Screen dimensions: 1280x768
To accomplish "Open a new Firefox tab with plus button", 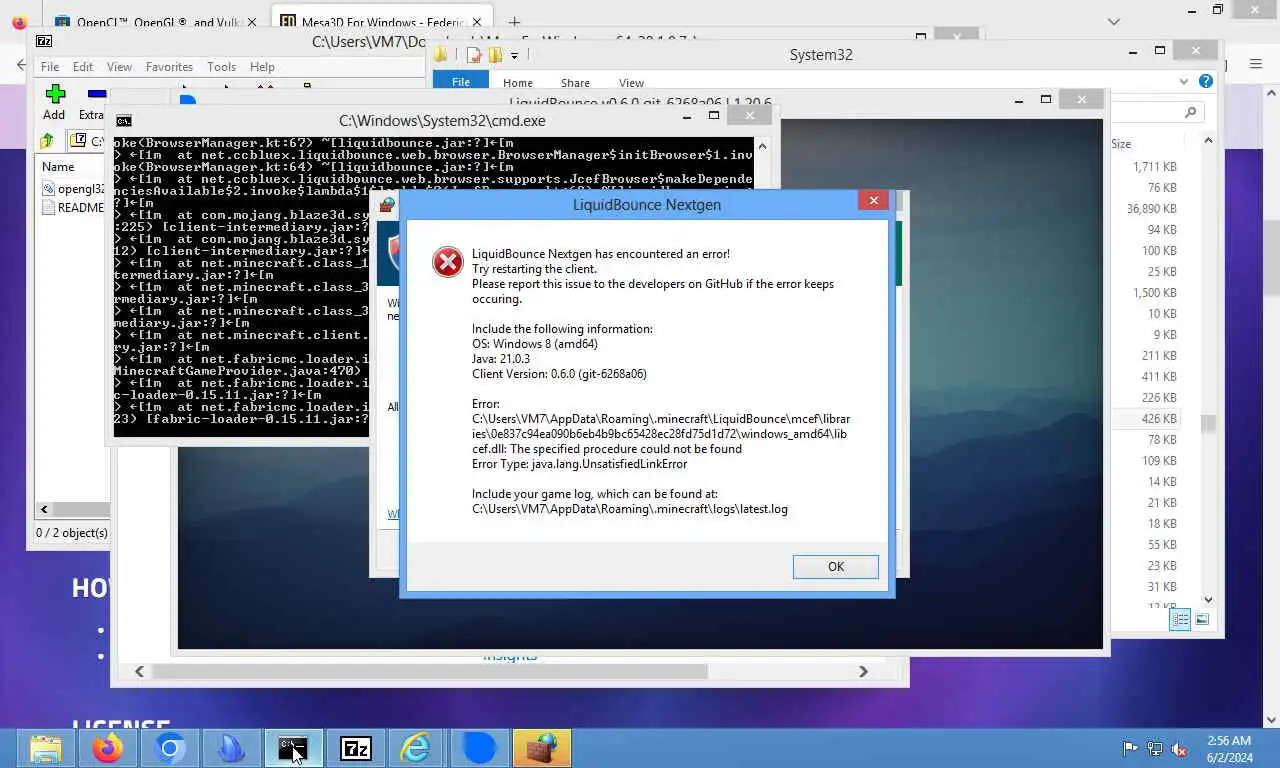I will (514, 22).
